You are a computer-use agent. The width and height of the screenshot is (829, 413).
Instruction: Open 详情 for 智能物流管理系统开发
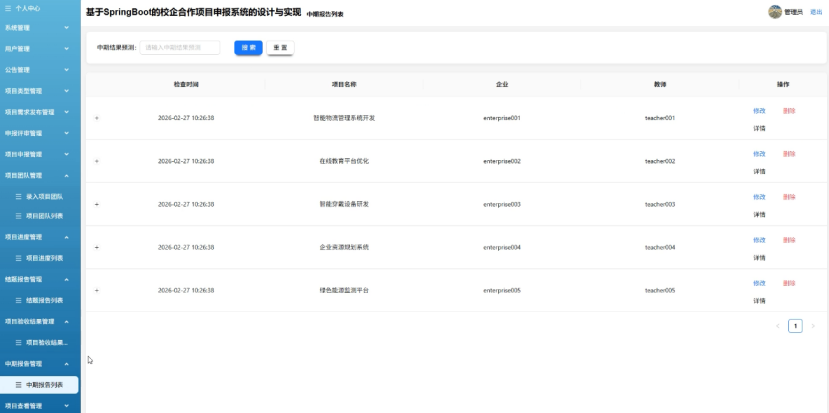pos(759,129)
